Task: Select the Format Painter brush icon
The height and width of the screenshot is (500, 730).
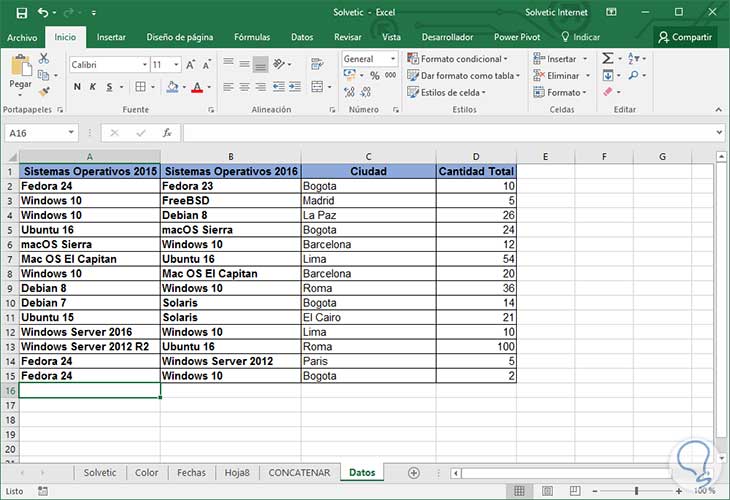Action: click(x=44, y=92)
